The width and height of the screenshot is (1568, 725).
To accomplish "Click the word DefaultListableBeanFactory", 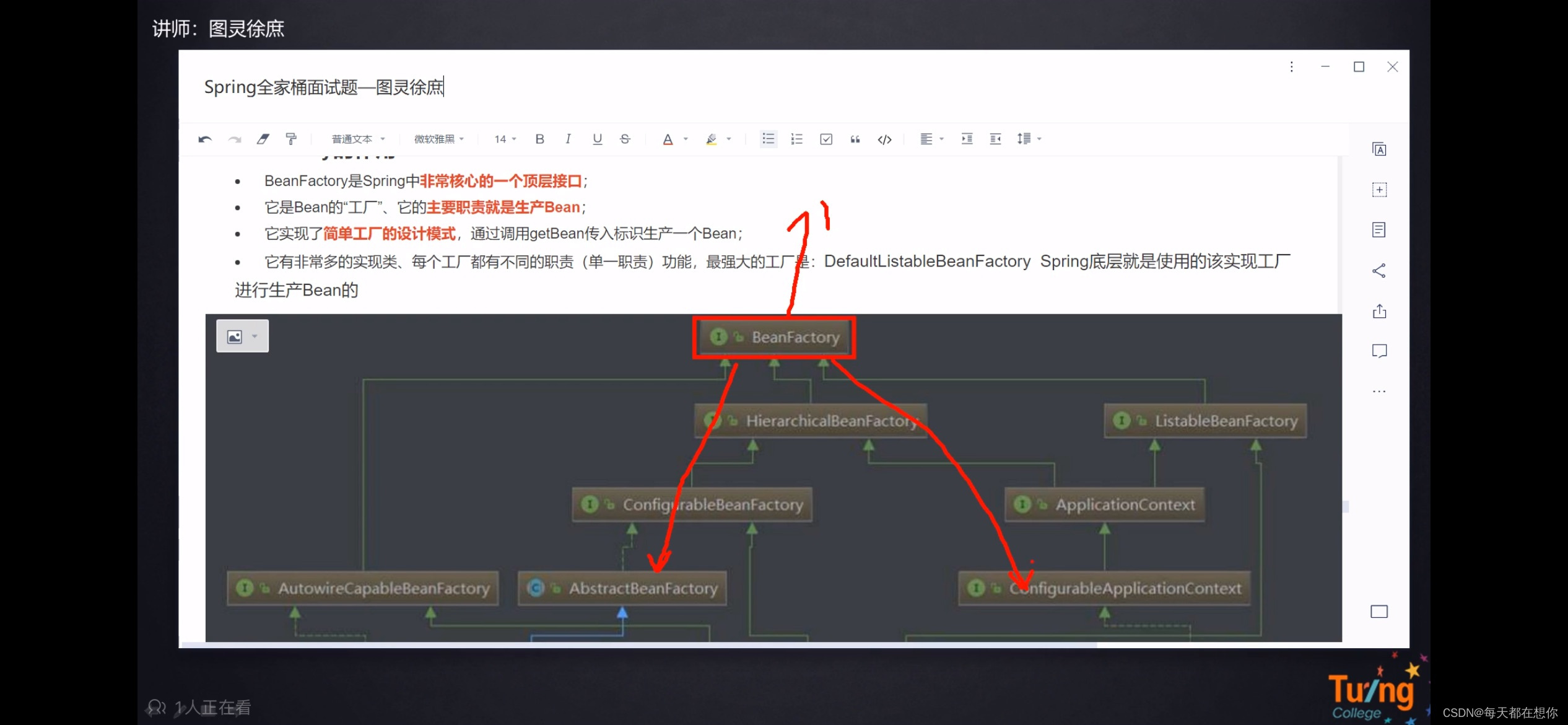I will click(927, 261).
